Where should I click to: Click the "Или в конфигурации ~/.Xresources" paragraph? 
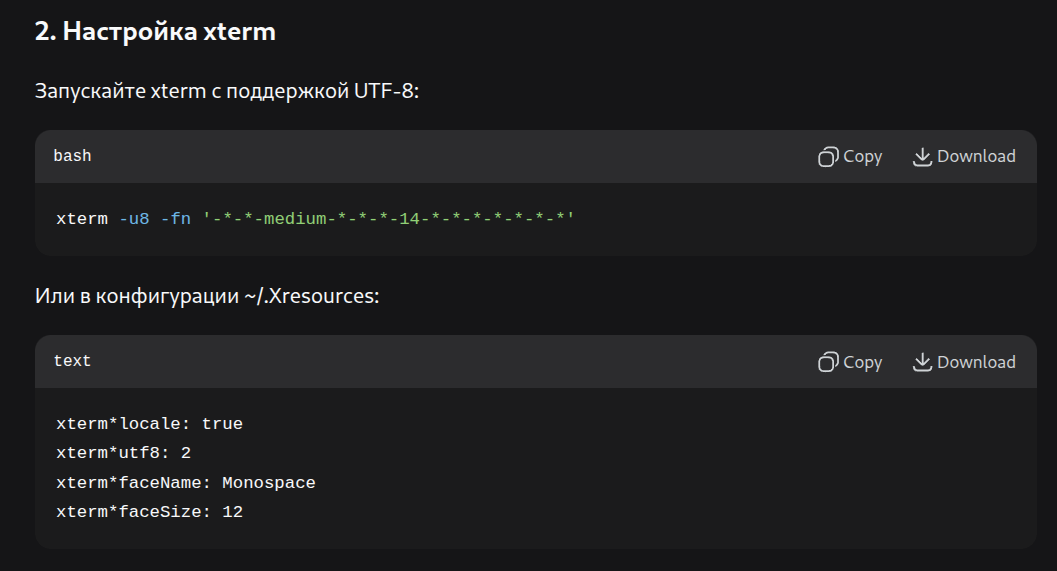(x=207, y=297)
